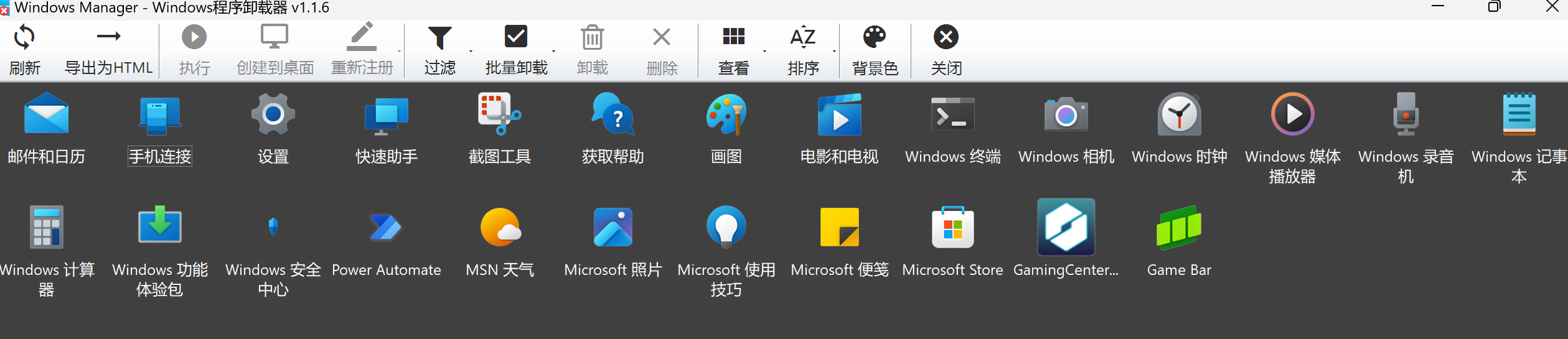The height and width of the screenshot is (339, 1568).
Task: Select the Windows 记事本 app icon
Action: [1519, 114]
